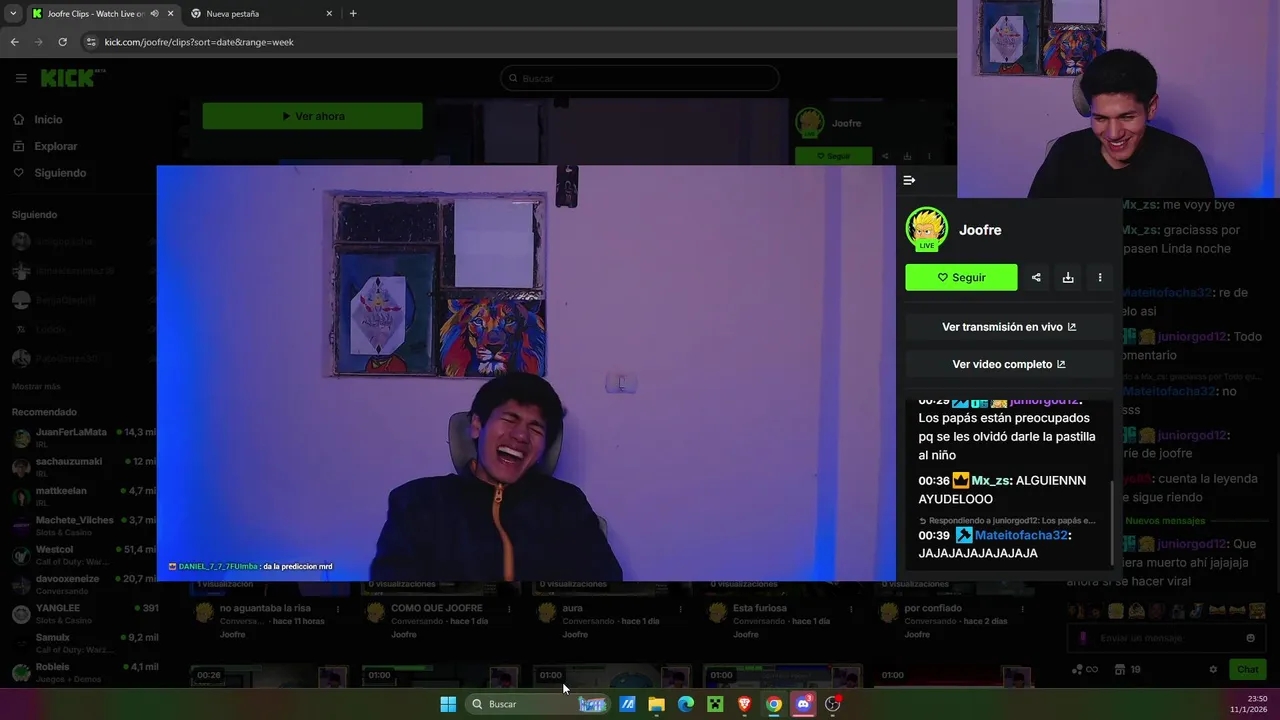Viewport: 1280px width, 720px height.
Task: Open a new browser tab with plus
Action: coord(353,14)
